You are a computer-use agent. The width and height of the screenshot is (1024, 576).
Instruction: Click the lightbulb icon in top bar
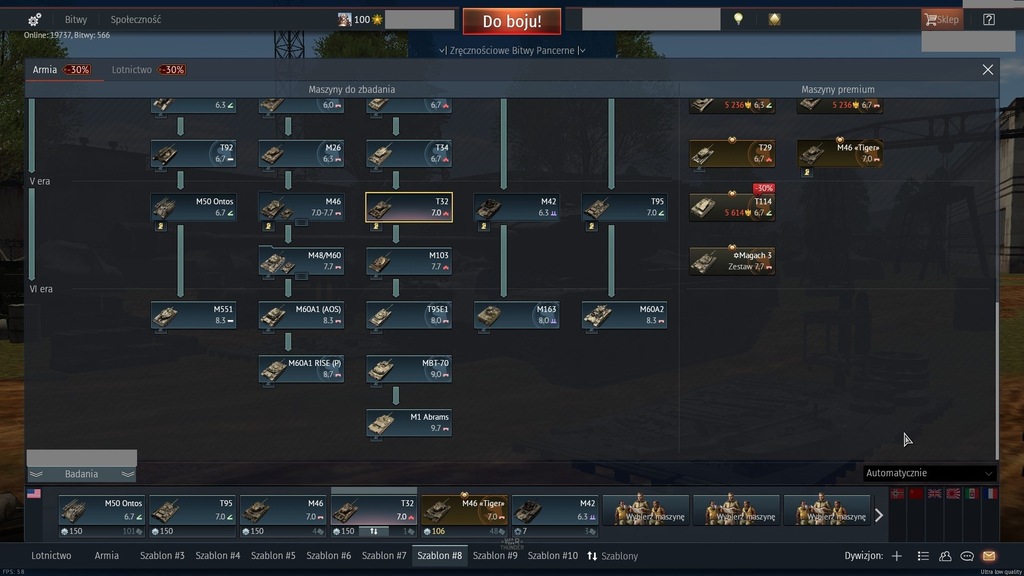(x=738, y=19)
